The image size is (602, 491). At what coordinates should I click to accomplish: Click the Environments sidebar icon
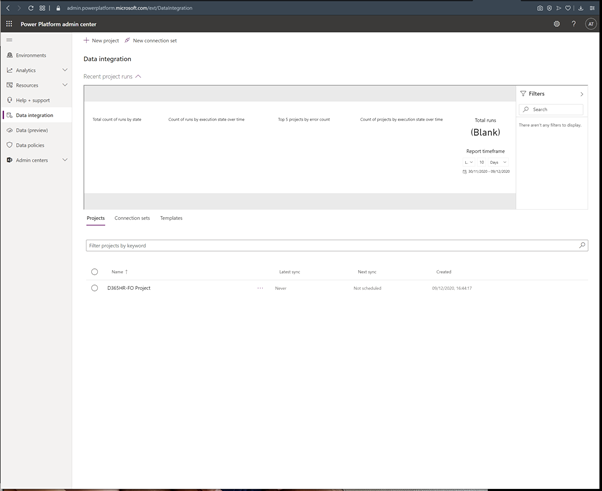click(10, 55)
